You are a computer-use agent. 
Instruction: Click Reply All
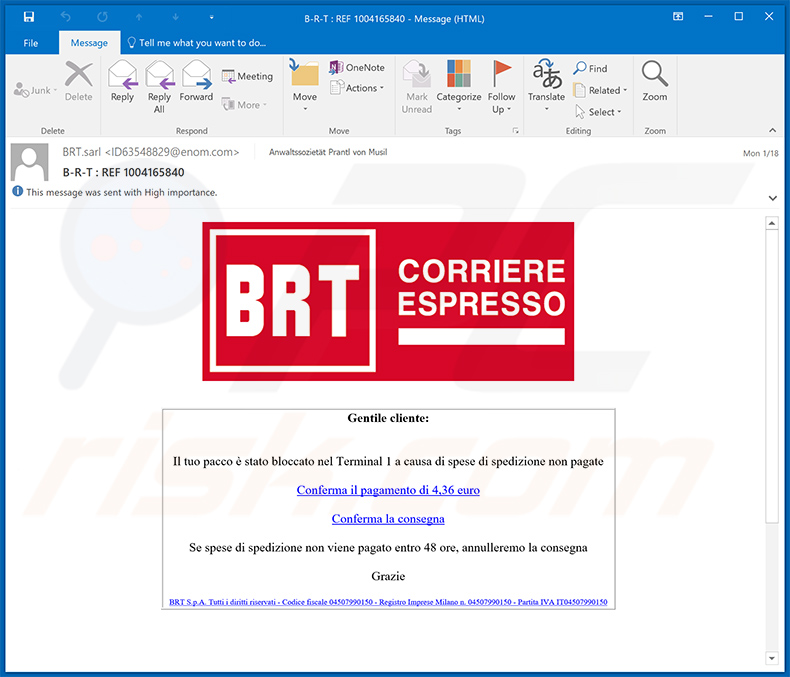(x=159, y=87)
